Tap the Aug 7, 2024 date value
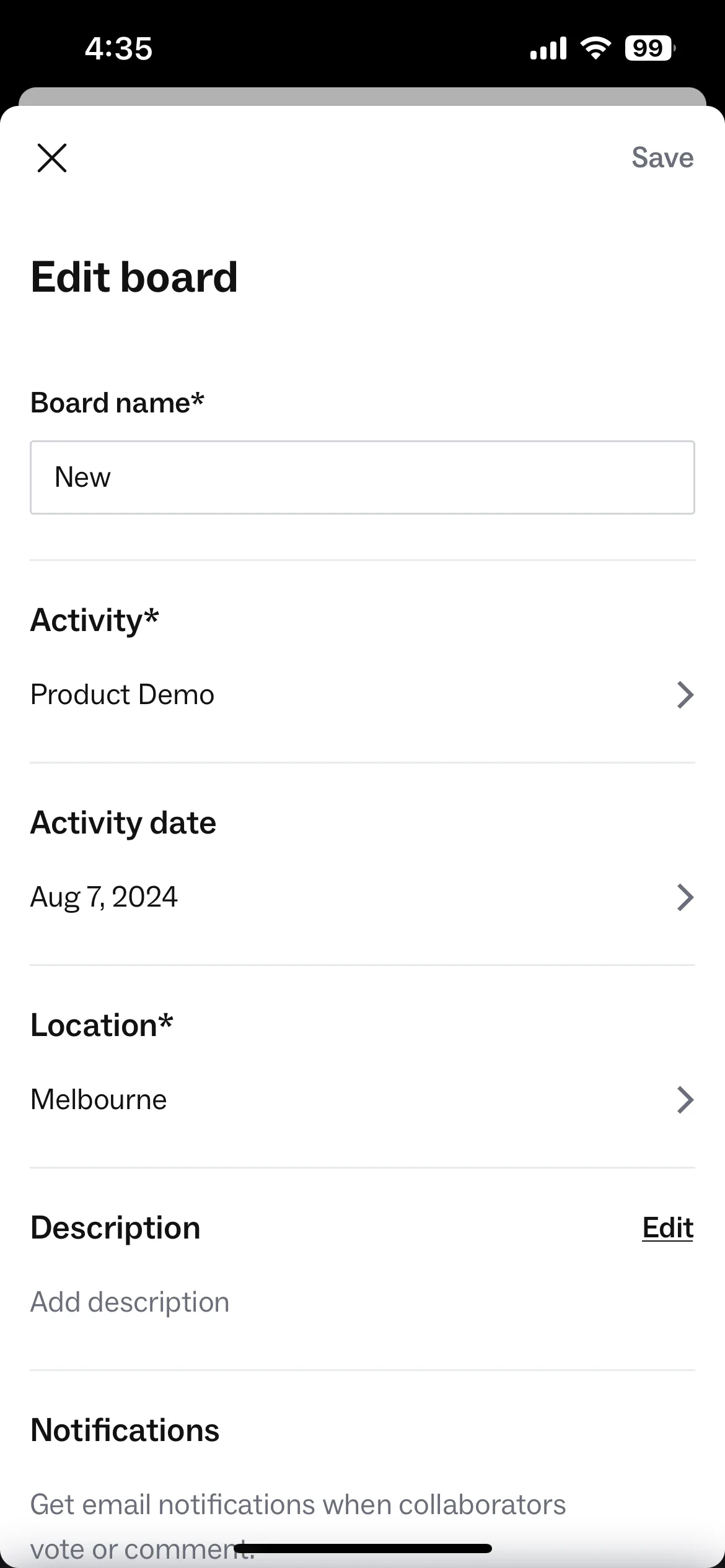Screen dimensions: 725x1568 point(104,897)
